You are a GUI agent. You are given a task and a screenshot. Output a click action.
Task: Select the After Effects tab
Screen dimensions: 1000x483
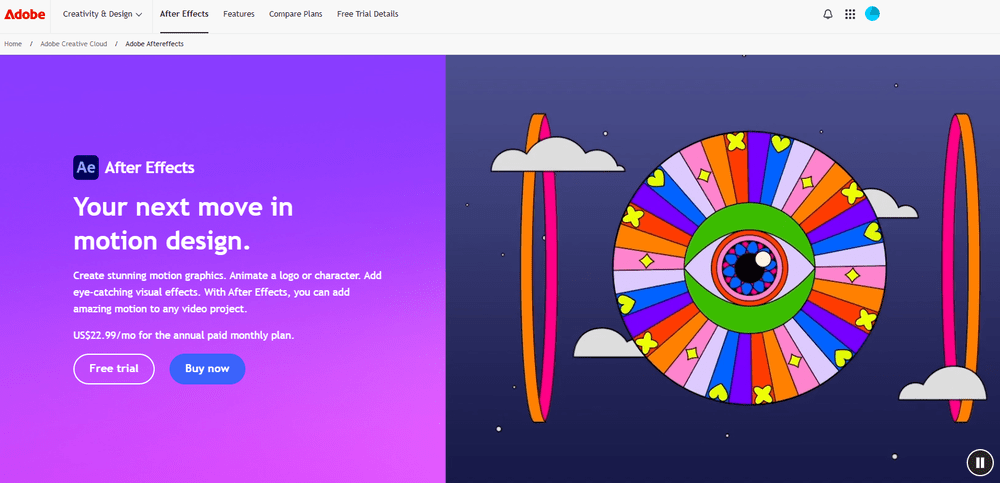coord(184,14)
